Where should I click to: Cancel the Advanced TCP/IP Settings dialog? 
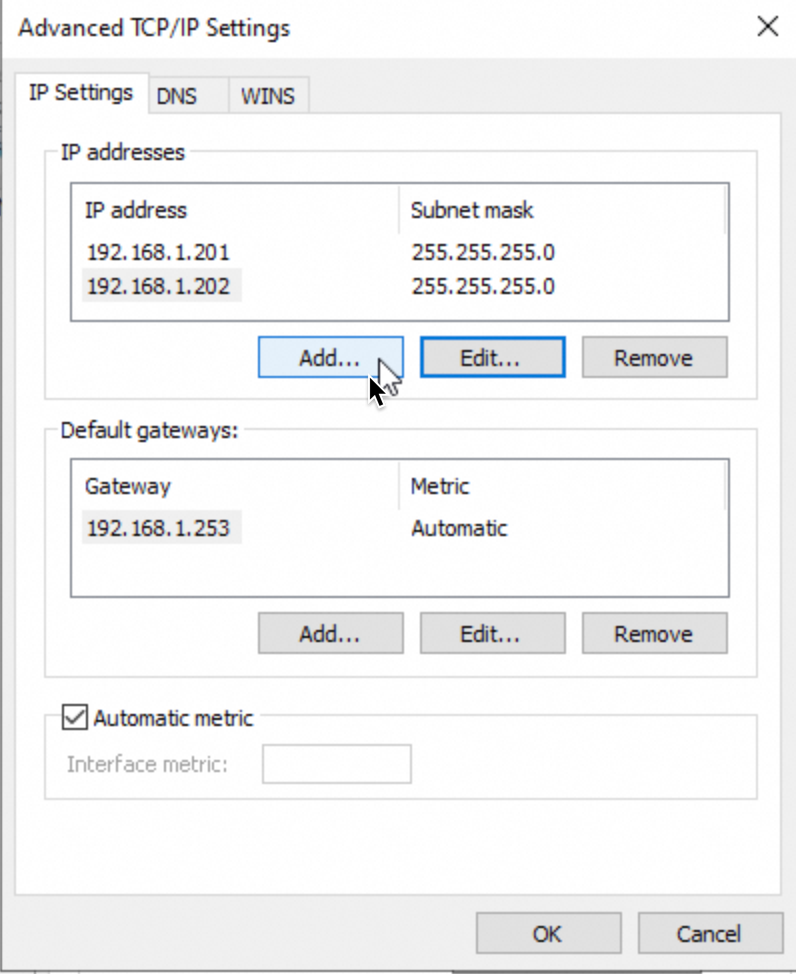(710, 933)
